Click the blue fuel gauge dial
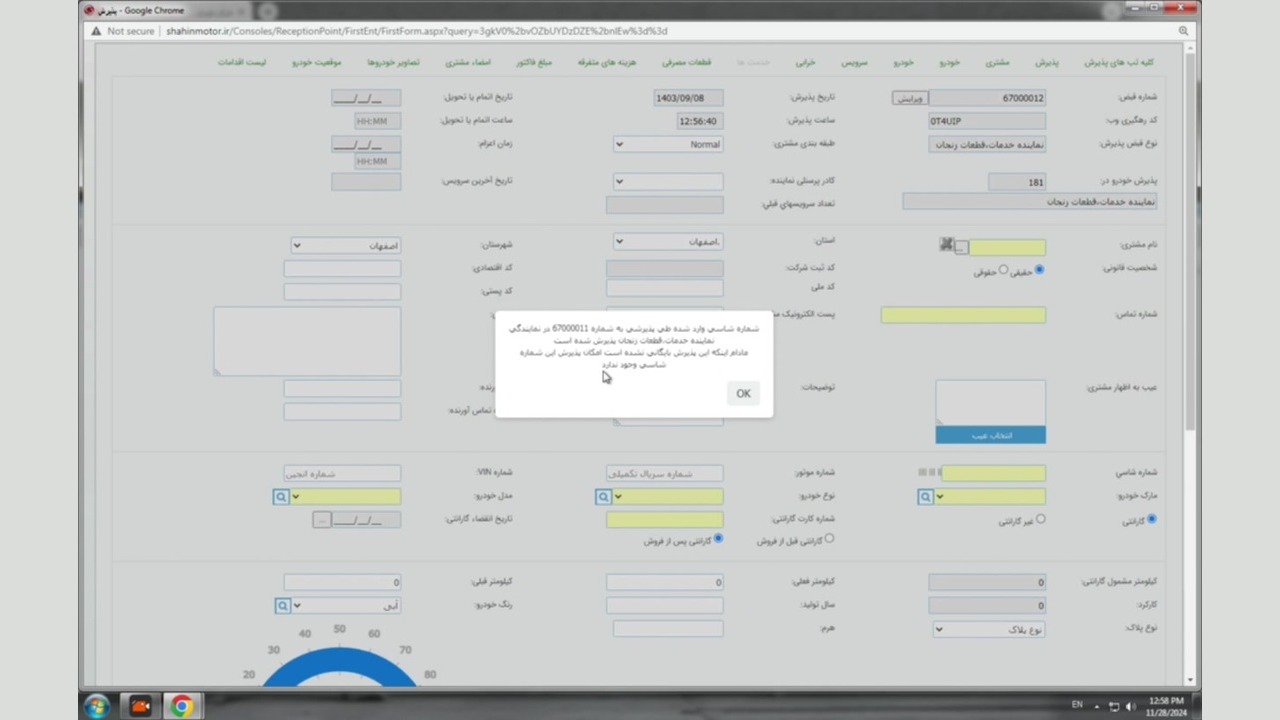Image resolution: width=1280 pixels, height=720 pixels. [340, 668]
